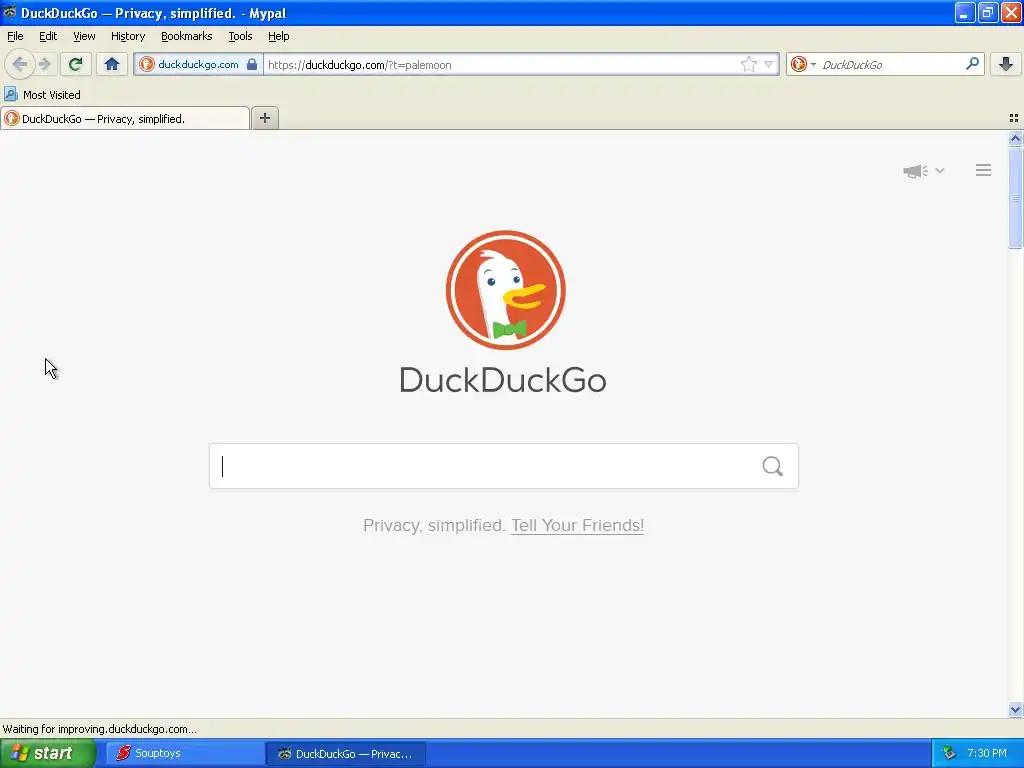The image size is (1024, 768).
Task: Open the History menu
Action: pos(128,36)
